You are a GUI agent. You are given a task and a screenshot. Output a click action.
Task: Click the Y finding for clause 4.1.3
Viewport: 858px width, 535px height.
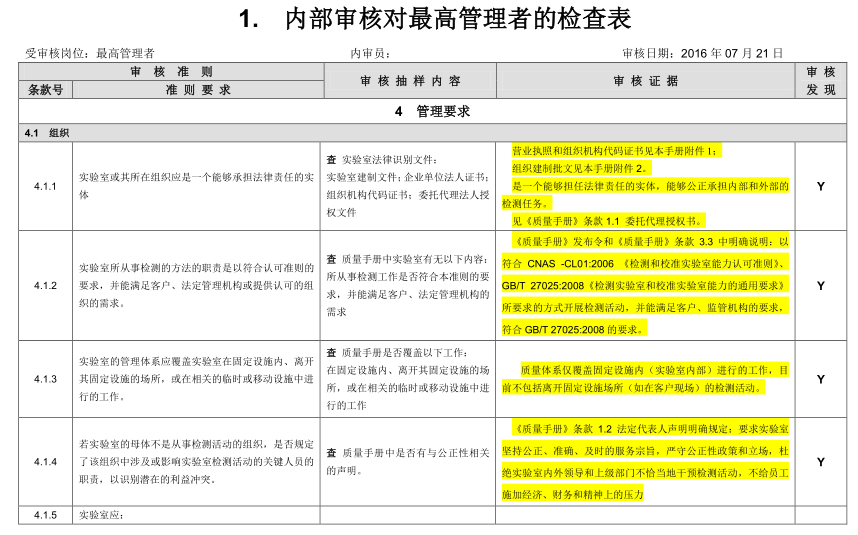click(820, 379)
